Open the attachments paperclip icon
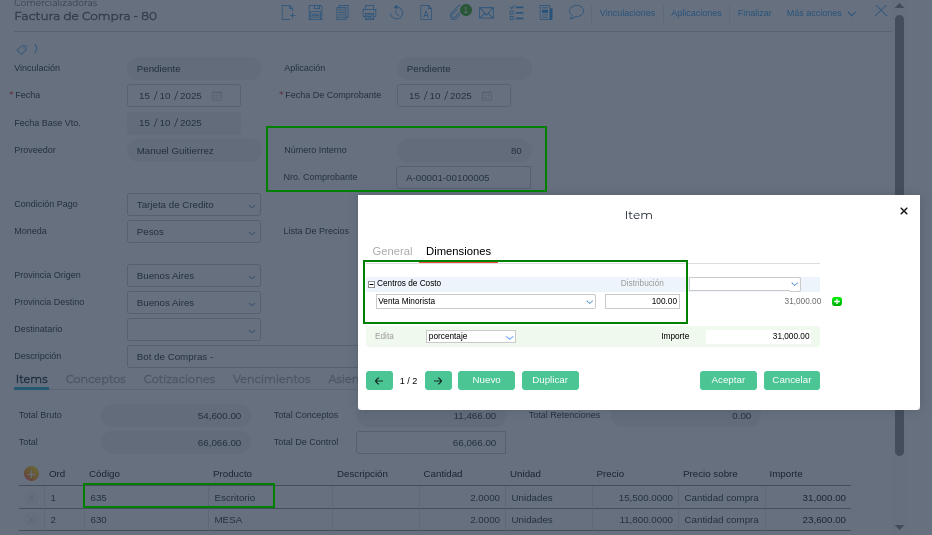Image resolution: width=932 pixels, height=535 pixels. (x=457, y=13)
